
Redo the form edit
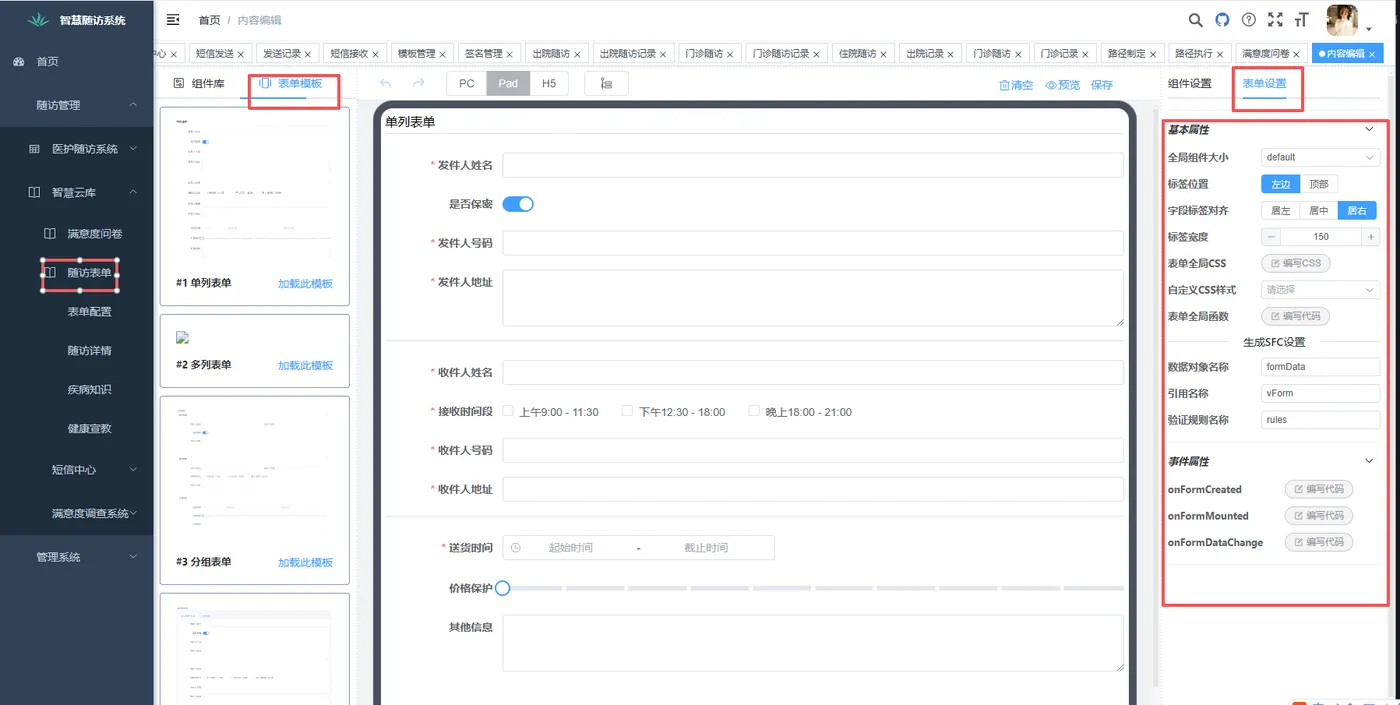(x=418, y=84)
